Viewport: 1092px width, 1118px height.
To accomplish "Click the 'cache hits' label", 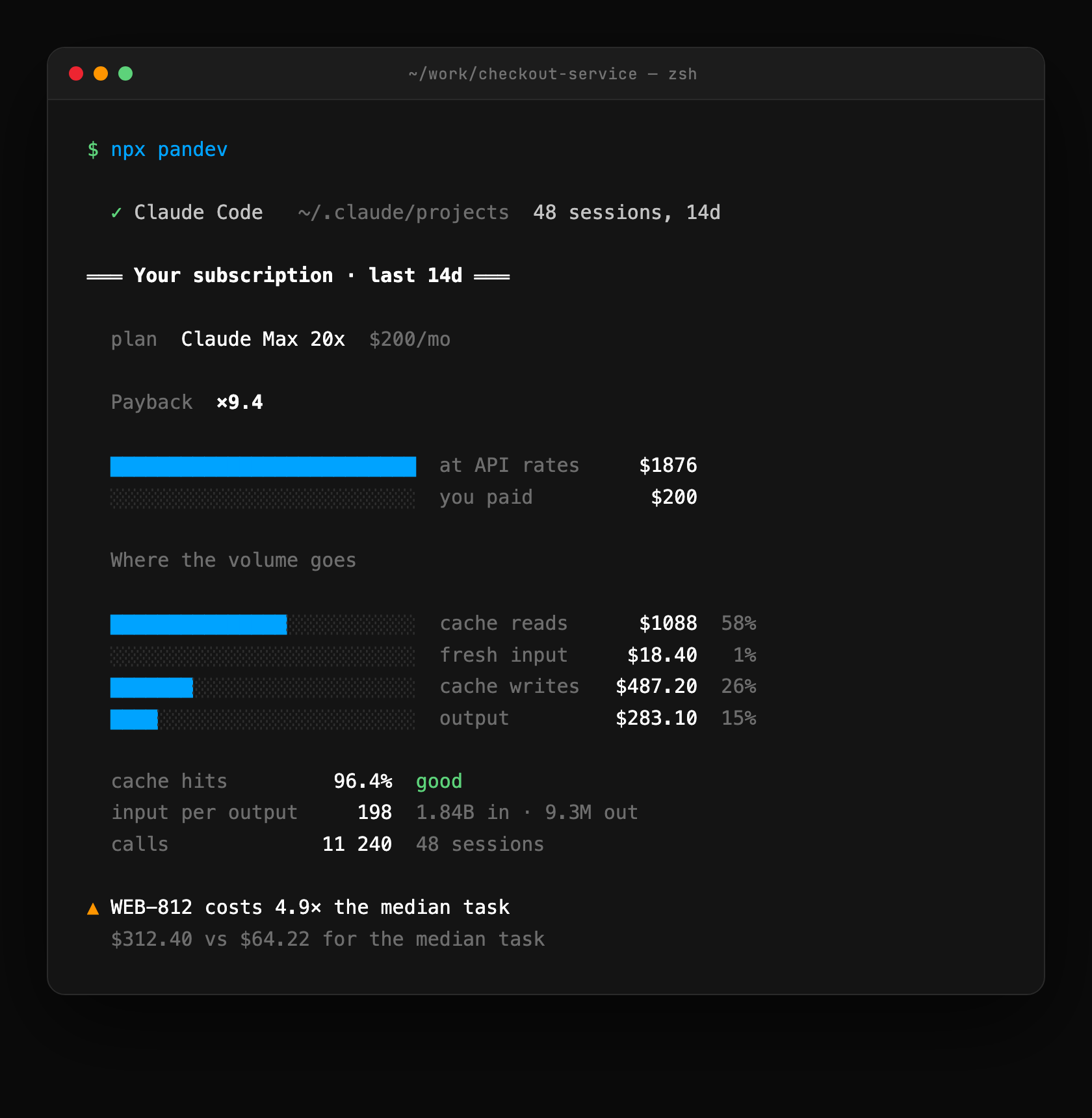I will [169, 781].
